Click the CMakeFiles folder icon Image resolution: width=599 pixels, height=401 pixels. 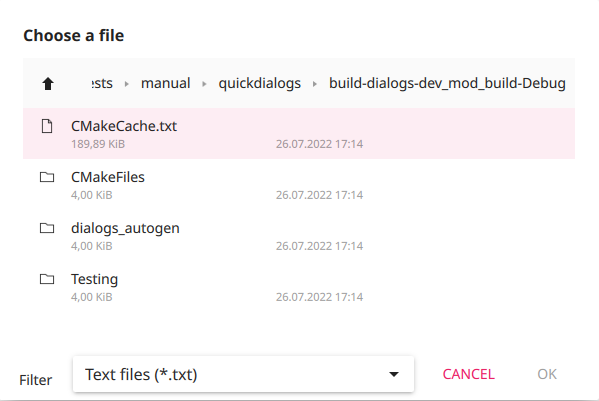pyautogui.click(x=47, y=177)
